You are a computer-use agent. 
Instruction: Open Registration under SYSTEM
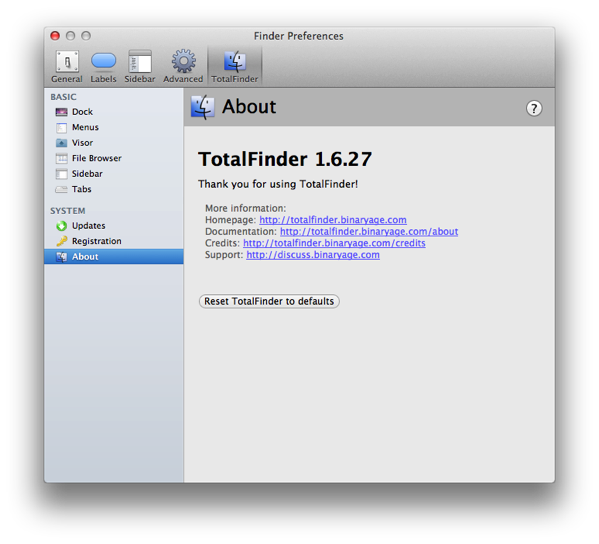[114, 241]
